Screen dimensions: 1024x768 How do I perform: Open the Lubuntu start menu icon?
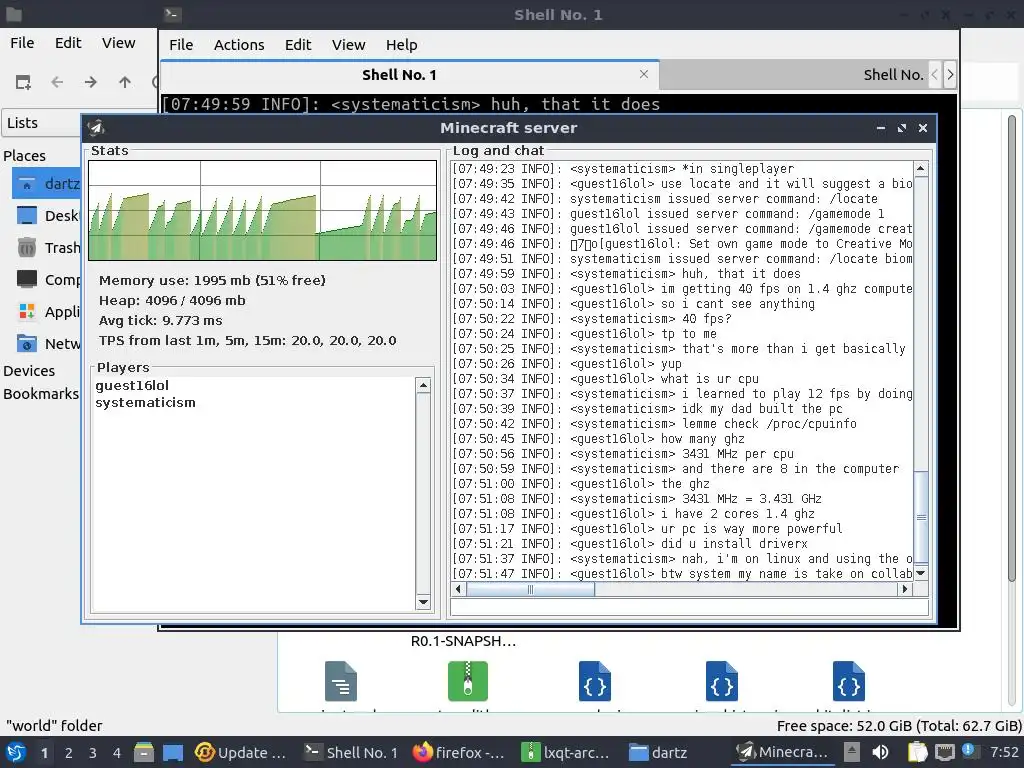click(x=16, y=752)
